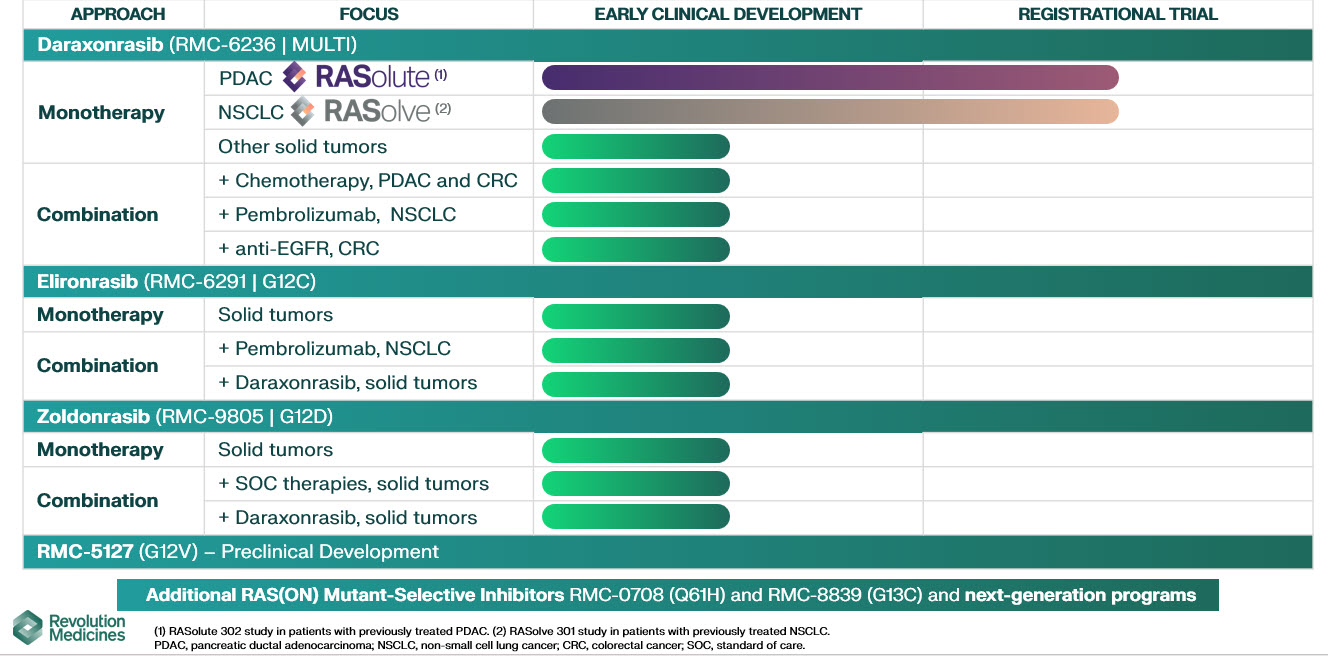The image size is (1328, 656).
Task: Click the Monotherapy label in the Zoldonrasib section
Action: coord(100,450)
